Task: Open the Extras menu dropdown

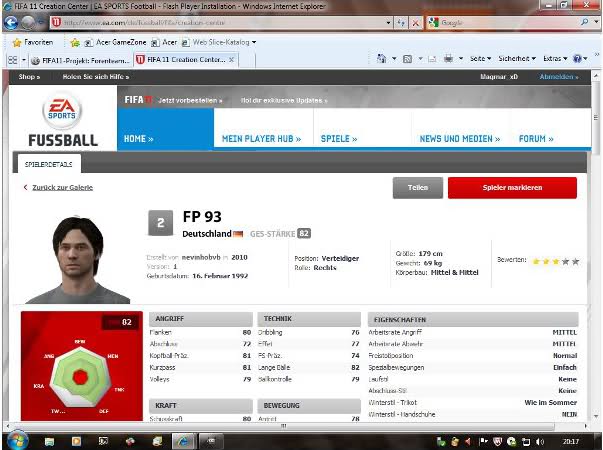Action: pyautogui.click(x=555, y=58)
